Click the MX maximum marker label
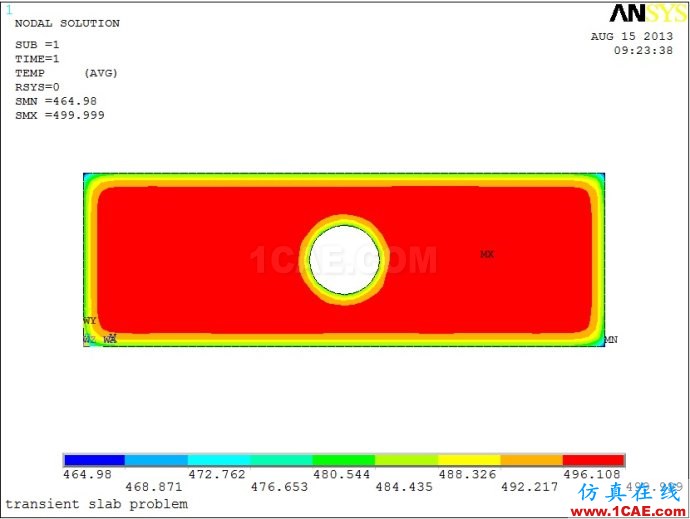The image size is (690, 519). pyautogui.click(x=487, y=254)
